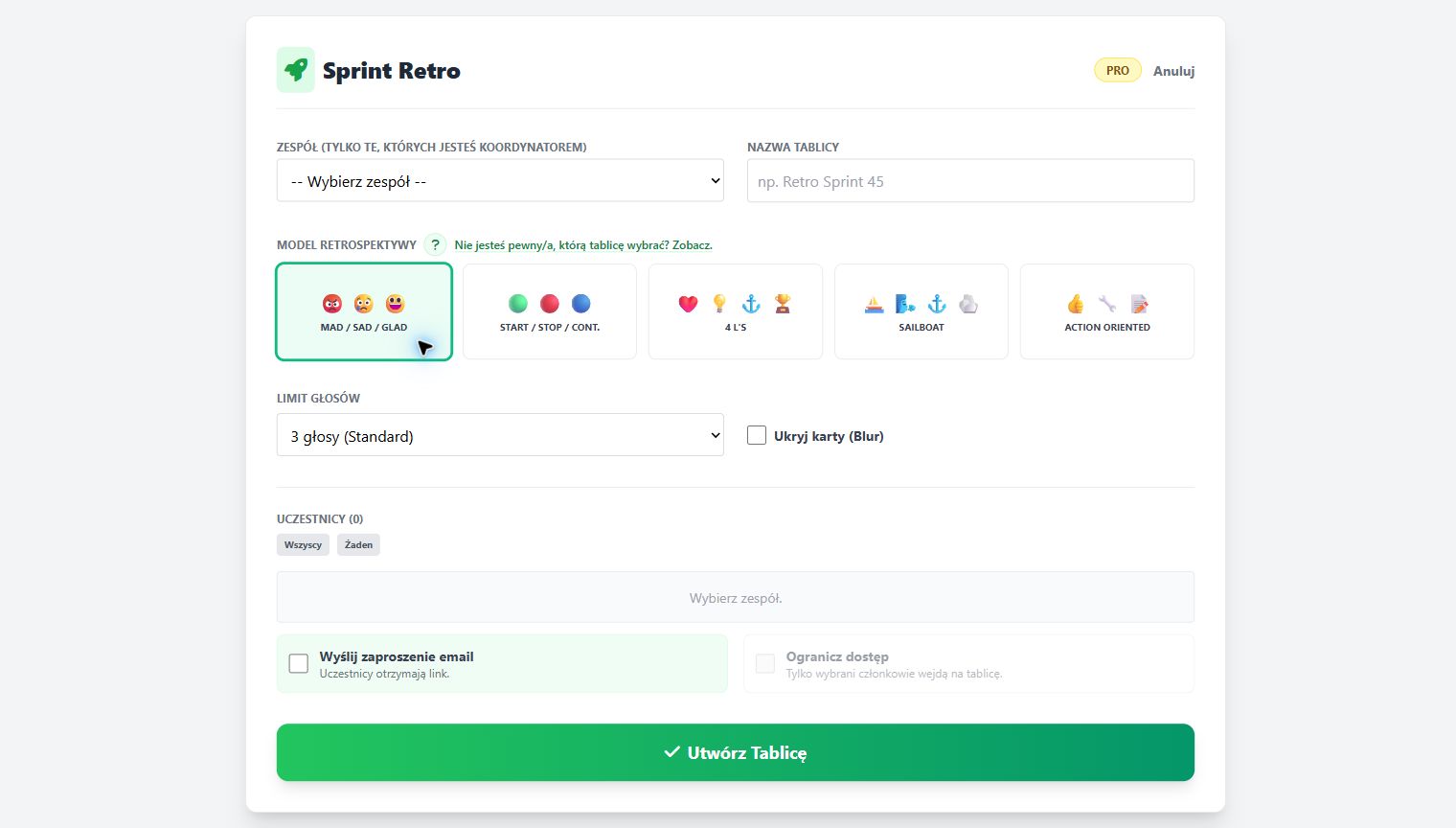Click the wind icon in Sailboat card
This screenshot has width=1456, height=828.
coord(905,304)
